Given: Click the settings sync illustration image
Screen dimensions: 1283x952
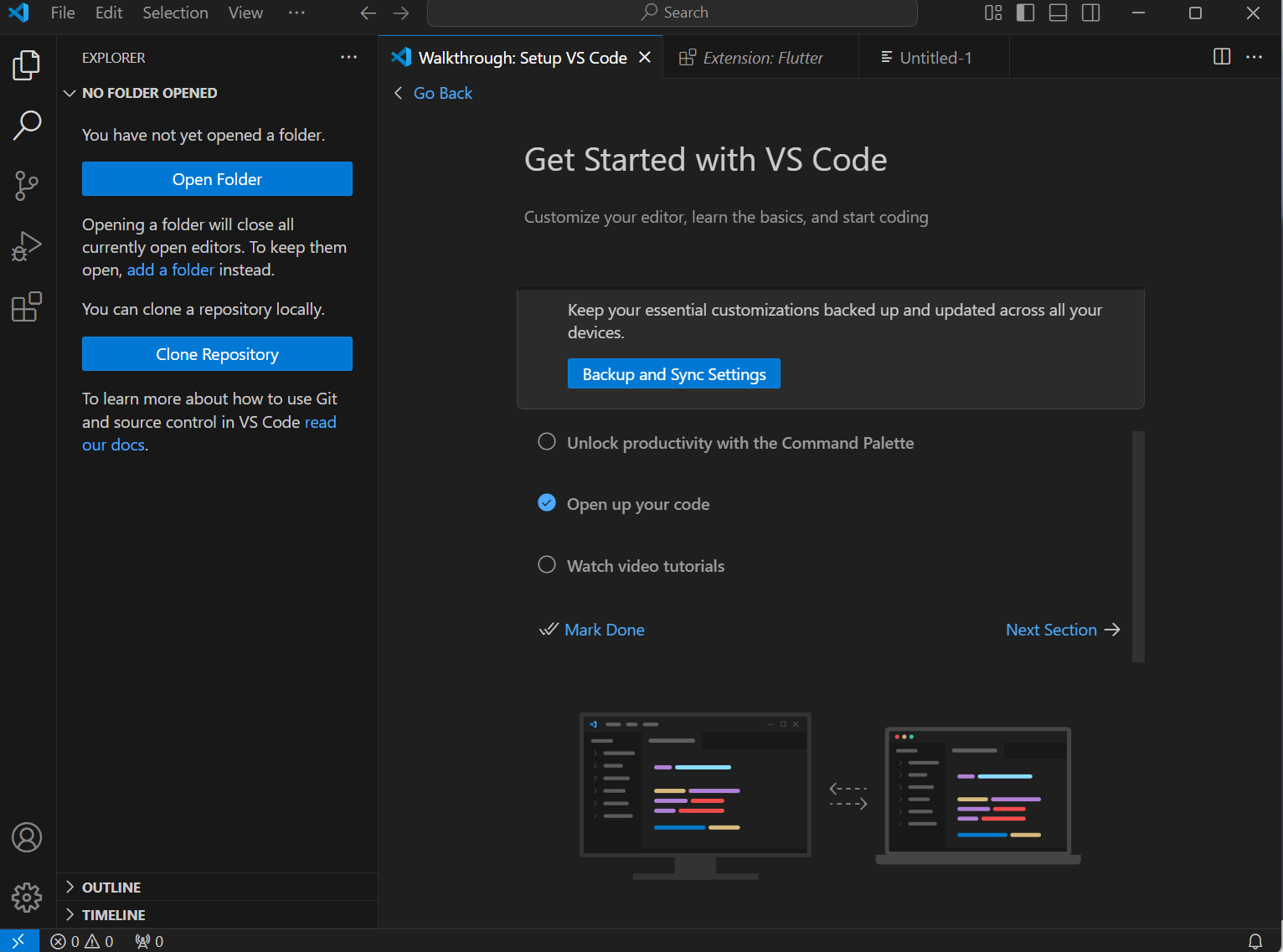Looking at the screenshot, I should (830, 795).
